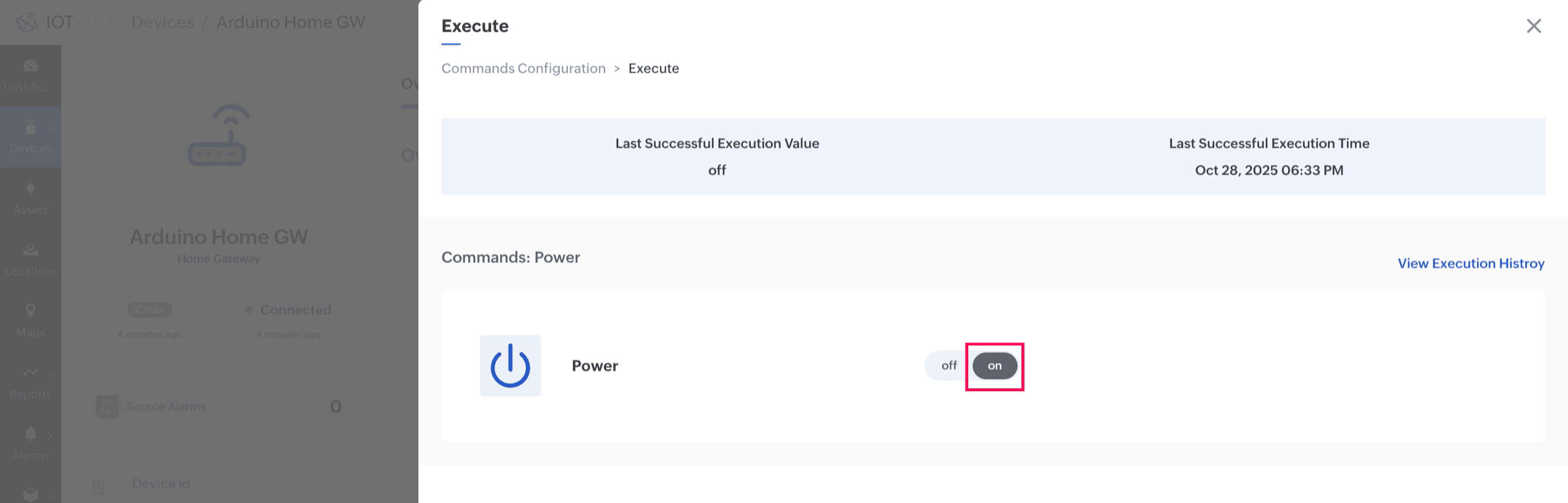Expand the Alarms sidebar submenu chevron
The height and width of the screenshot is (503, 1568).
(x=50, y=436)
